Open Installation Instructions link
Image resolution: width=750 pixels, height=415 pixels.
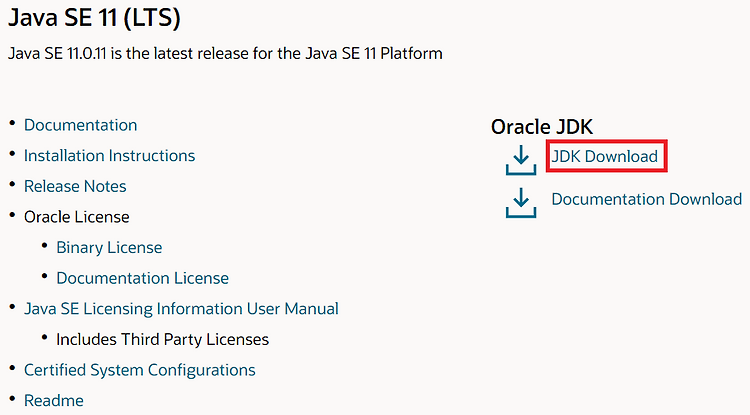110,156
